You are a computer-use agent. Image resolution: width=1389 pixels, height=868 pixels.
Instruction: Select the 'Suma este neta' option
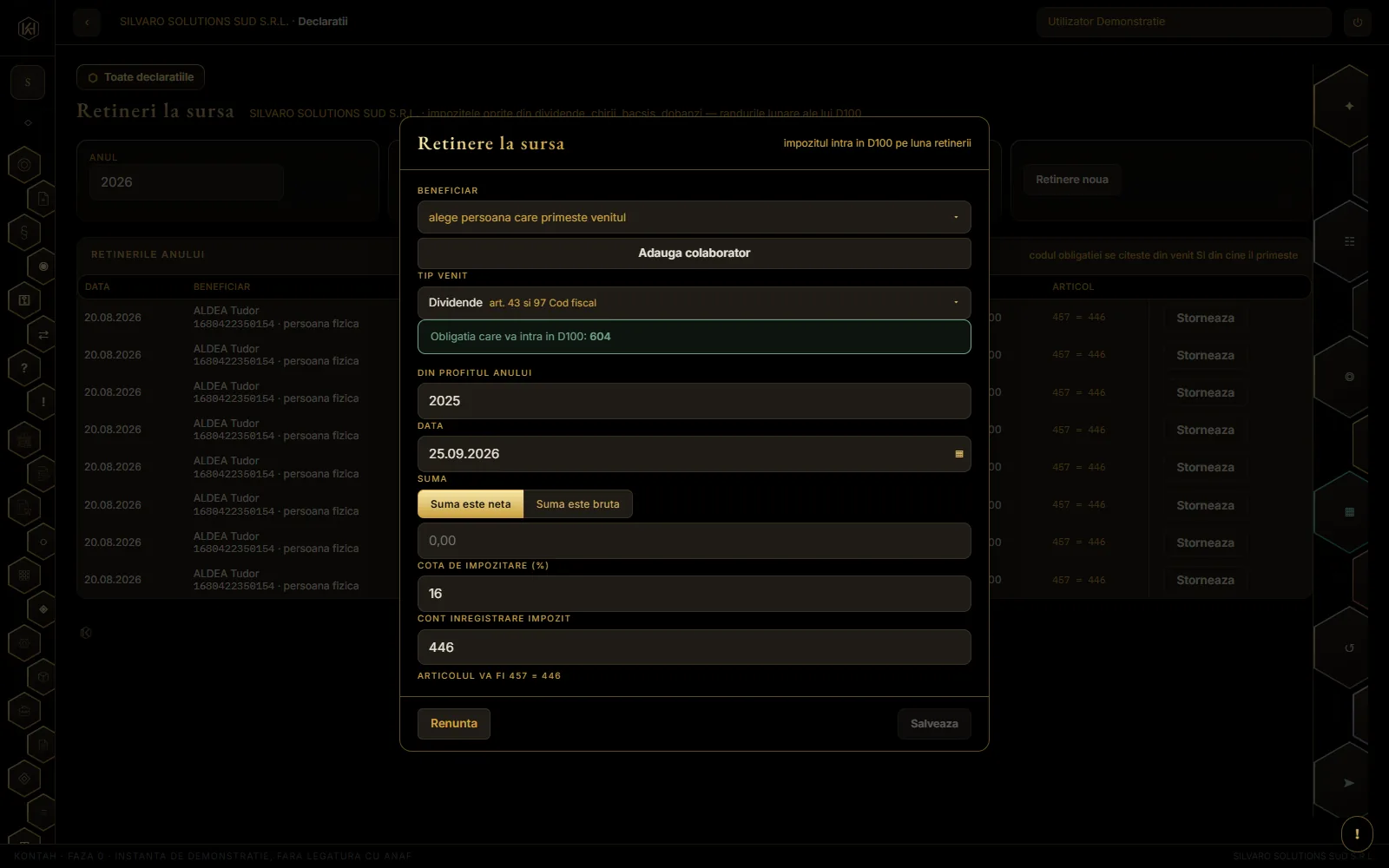pos(471,504)
